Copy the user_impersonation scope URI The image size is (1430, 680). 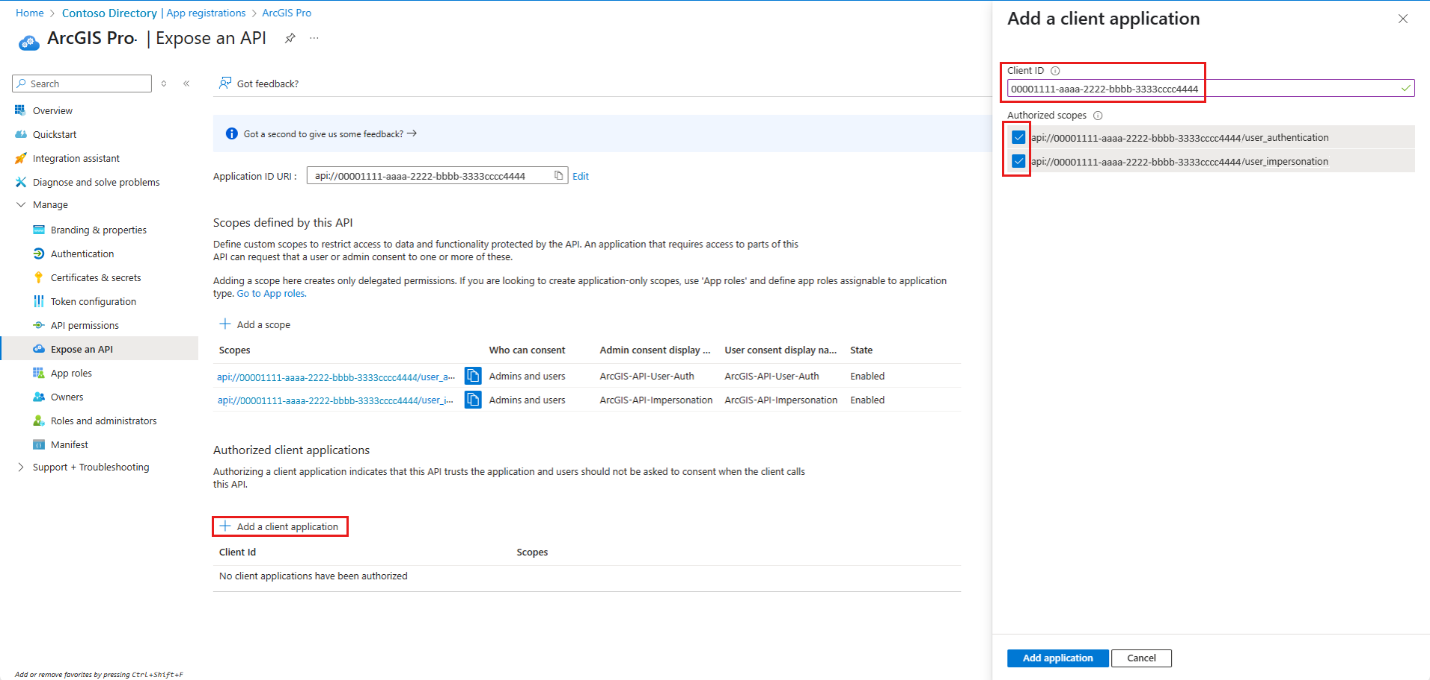point(473,400)
